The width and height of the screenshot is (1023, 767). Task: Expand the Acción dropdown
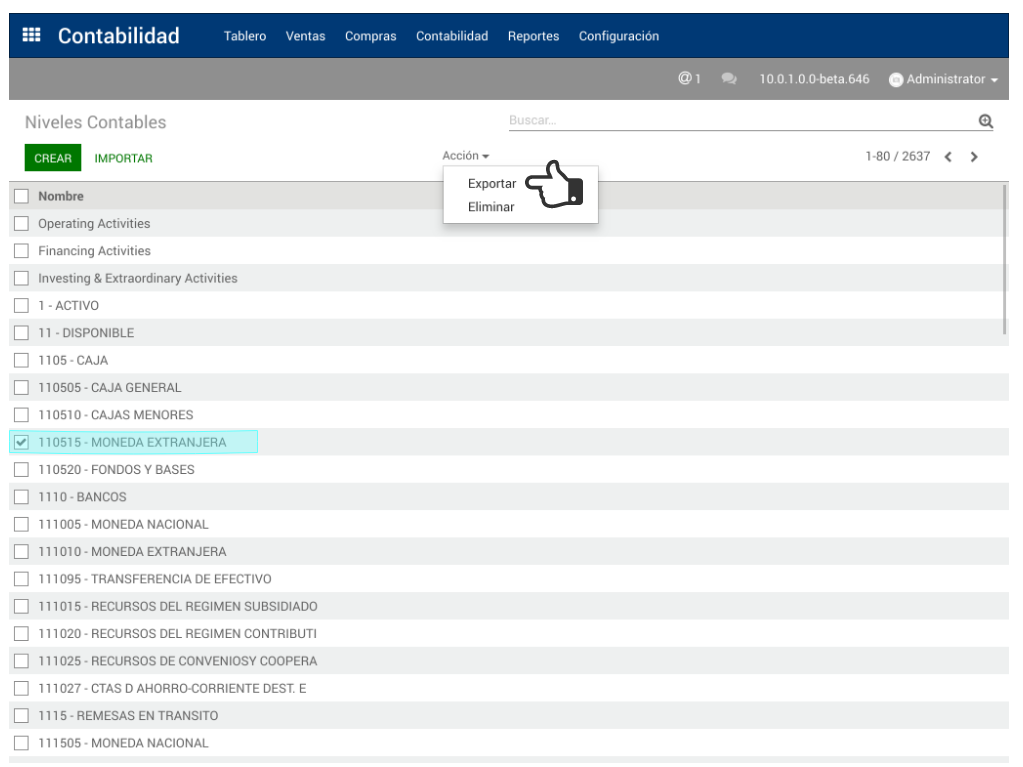(x=465, y=156)
